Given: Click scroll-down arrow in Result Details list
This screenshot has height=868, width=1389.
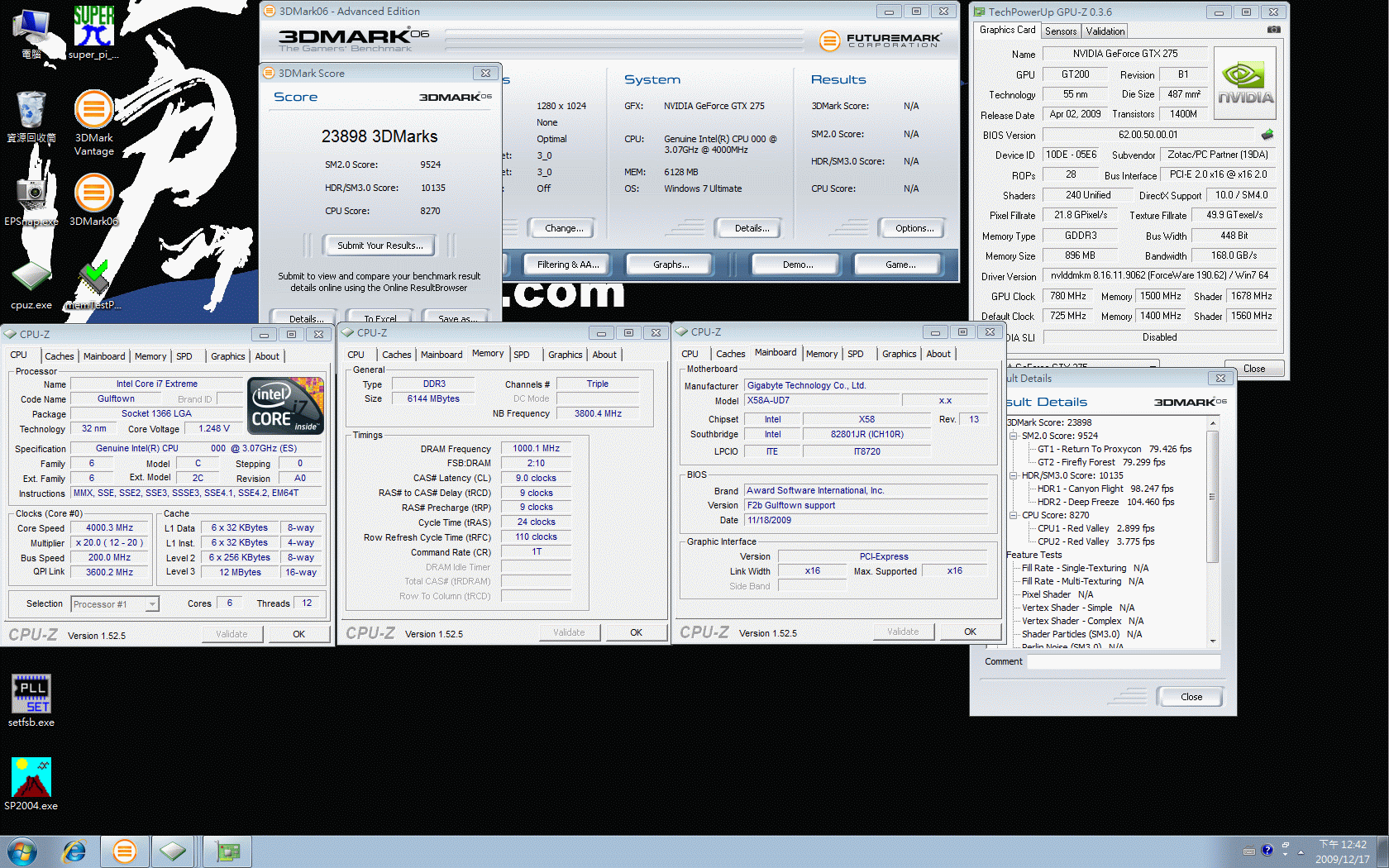Looking at the screenshot, I should pyautogui.click(x=1213, y=641).
